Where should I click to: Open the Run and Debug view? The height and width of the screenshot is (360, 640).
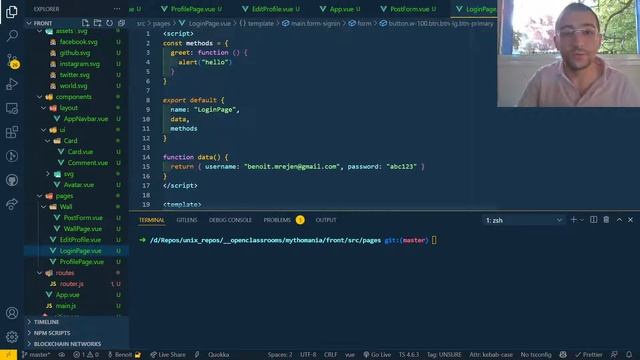coord(12,84)
